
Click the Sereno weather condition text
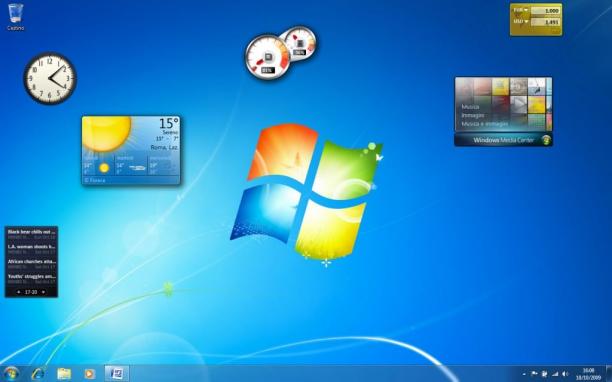pyautogui.click(x=170, y=133)
